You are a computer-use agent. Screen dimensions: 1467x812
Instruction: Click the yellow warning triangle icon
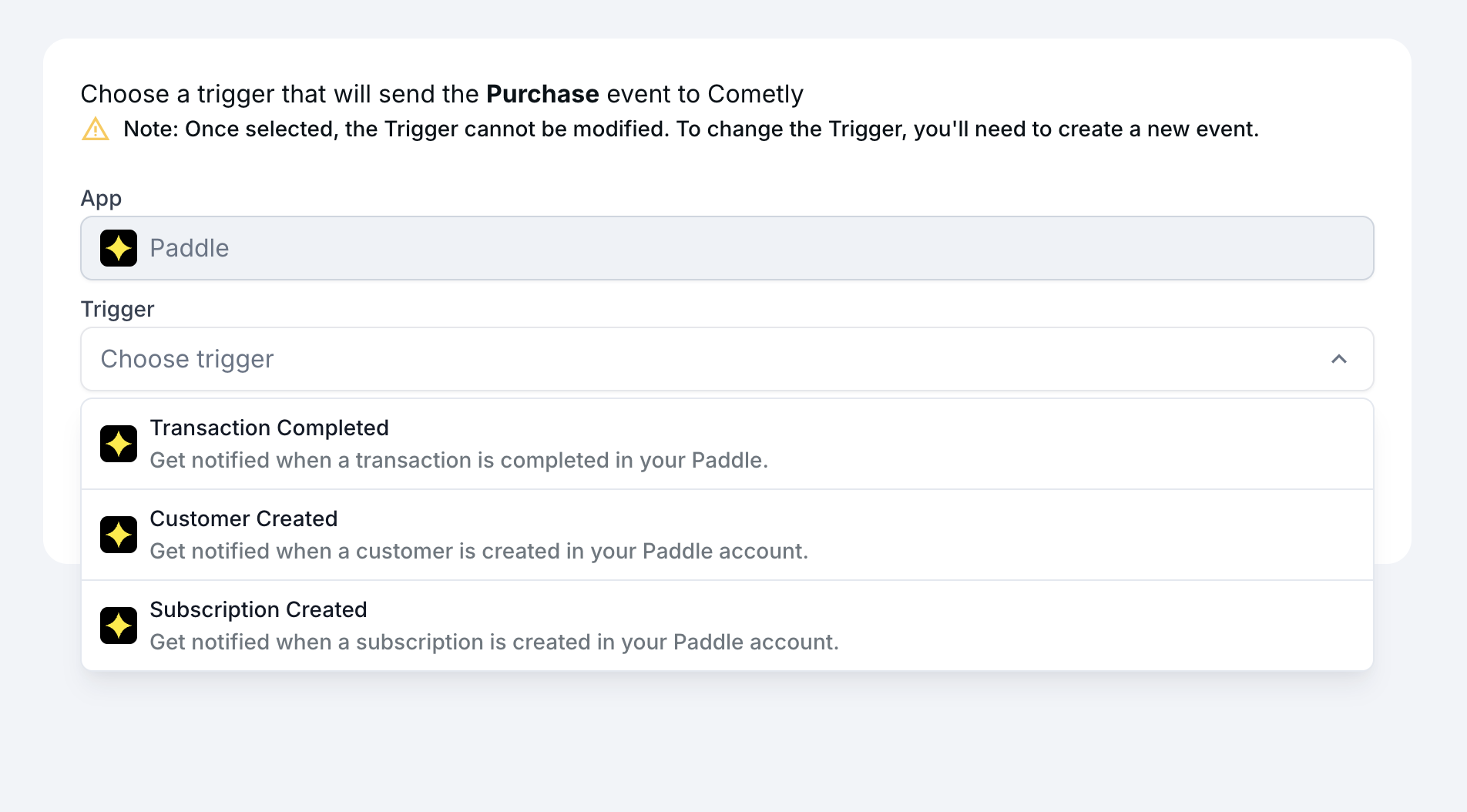point(96,129)
